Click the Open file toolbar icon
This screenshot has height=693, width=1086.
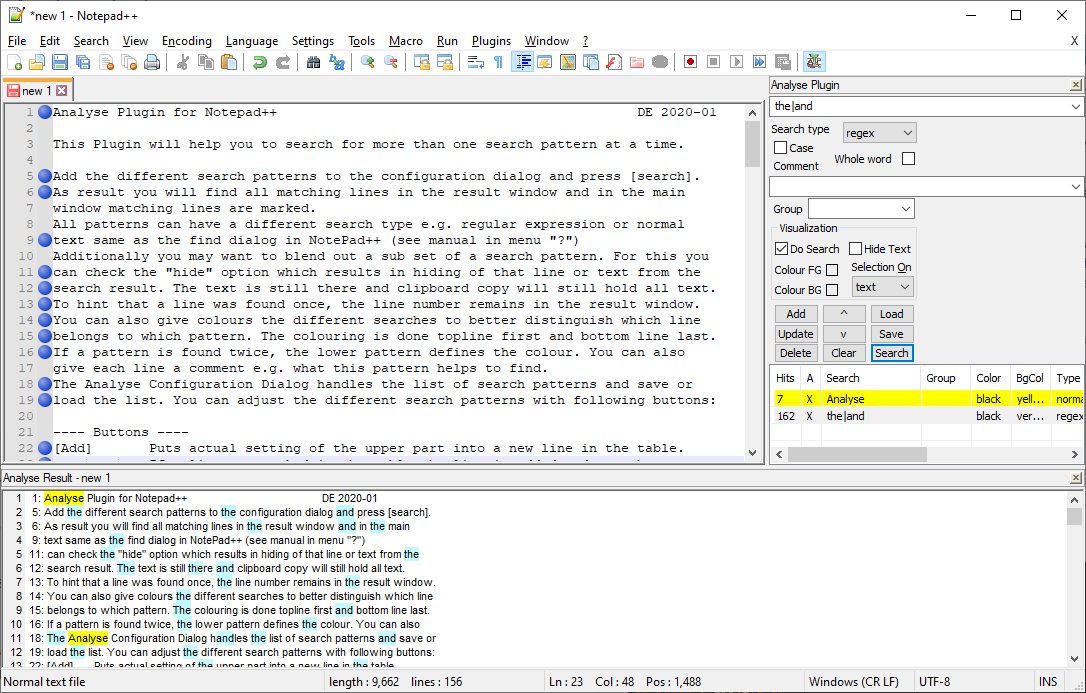click(x=37, y=62)
